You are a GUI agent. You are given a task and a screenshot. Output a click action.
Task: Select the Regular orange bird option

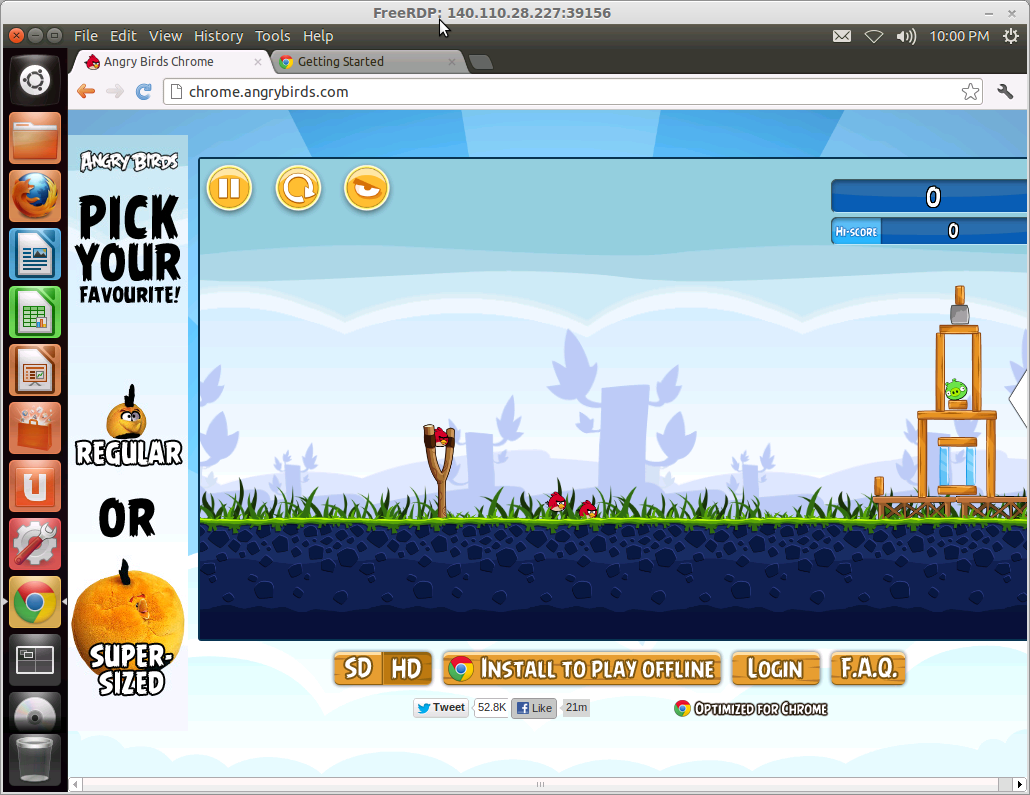tap(129, 426)
